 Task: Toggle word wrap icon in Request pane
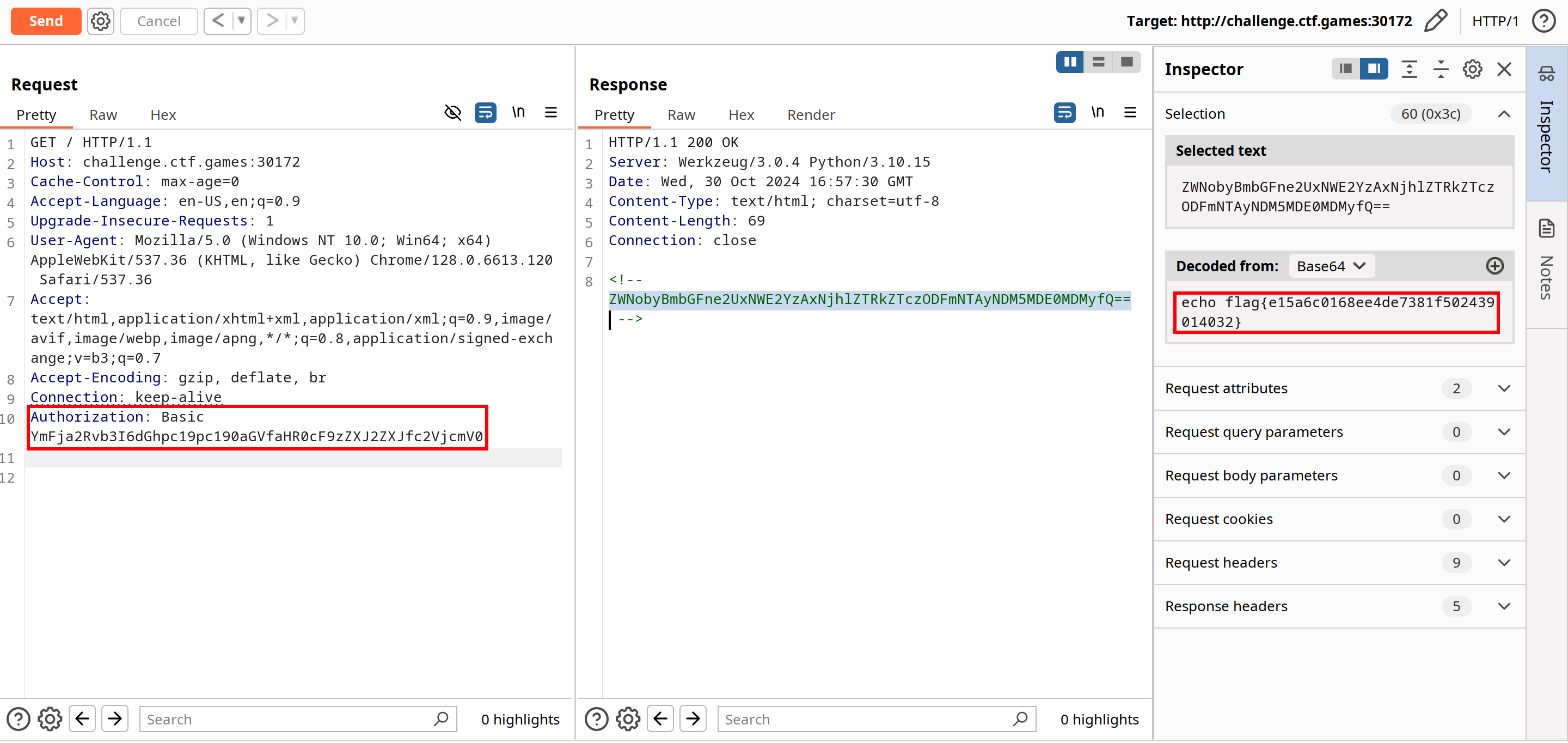click(x=485, y=113)
